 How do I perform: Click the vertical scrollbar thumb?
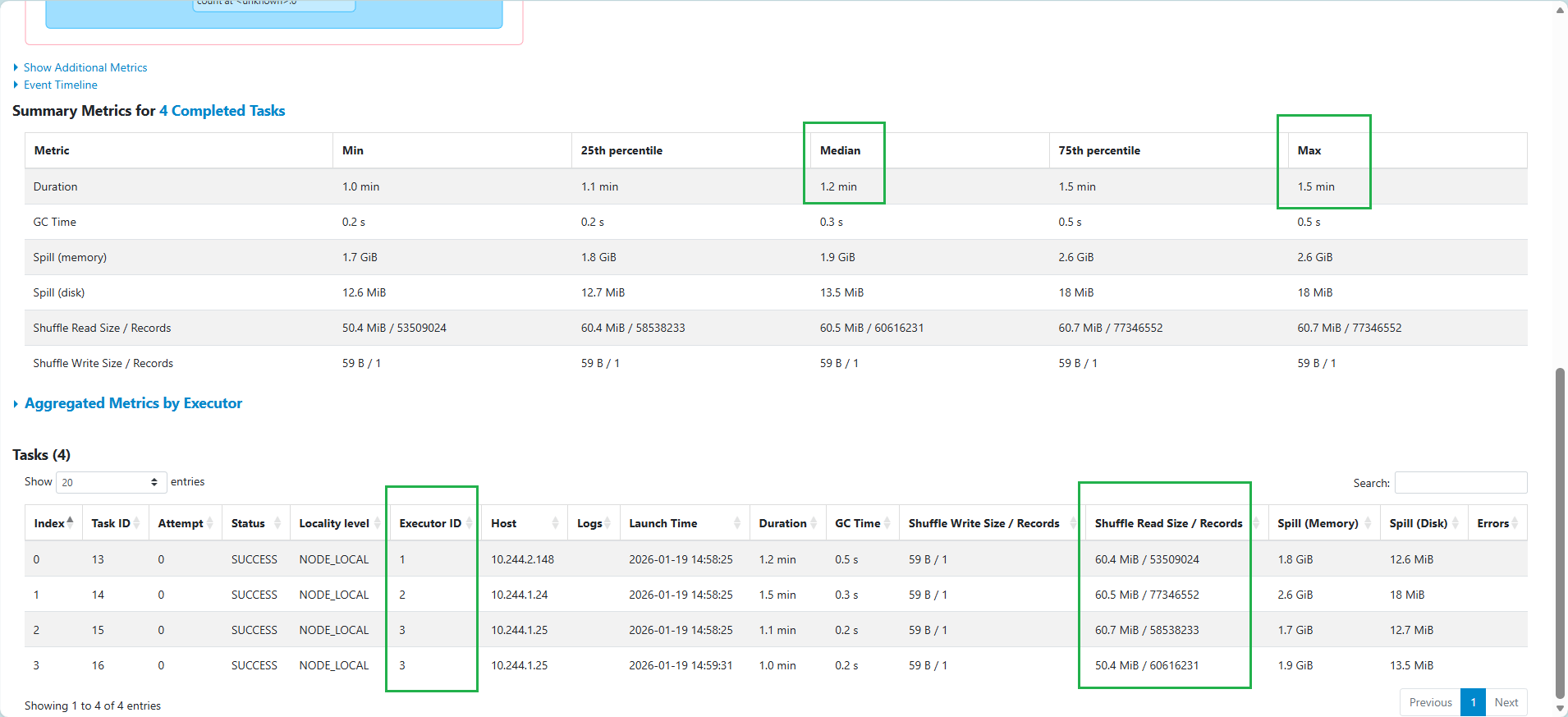pyautogui.click(x=1560, y=534)
